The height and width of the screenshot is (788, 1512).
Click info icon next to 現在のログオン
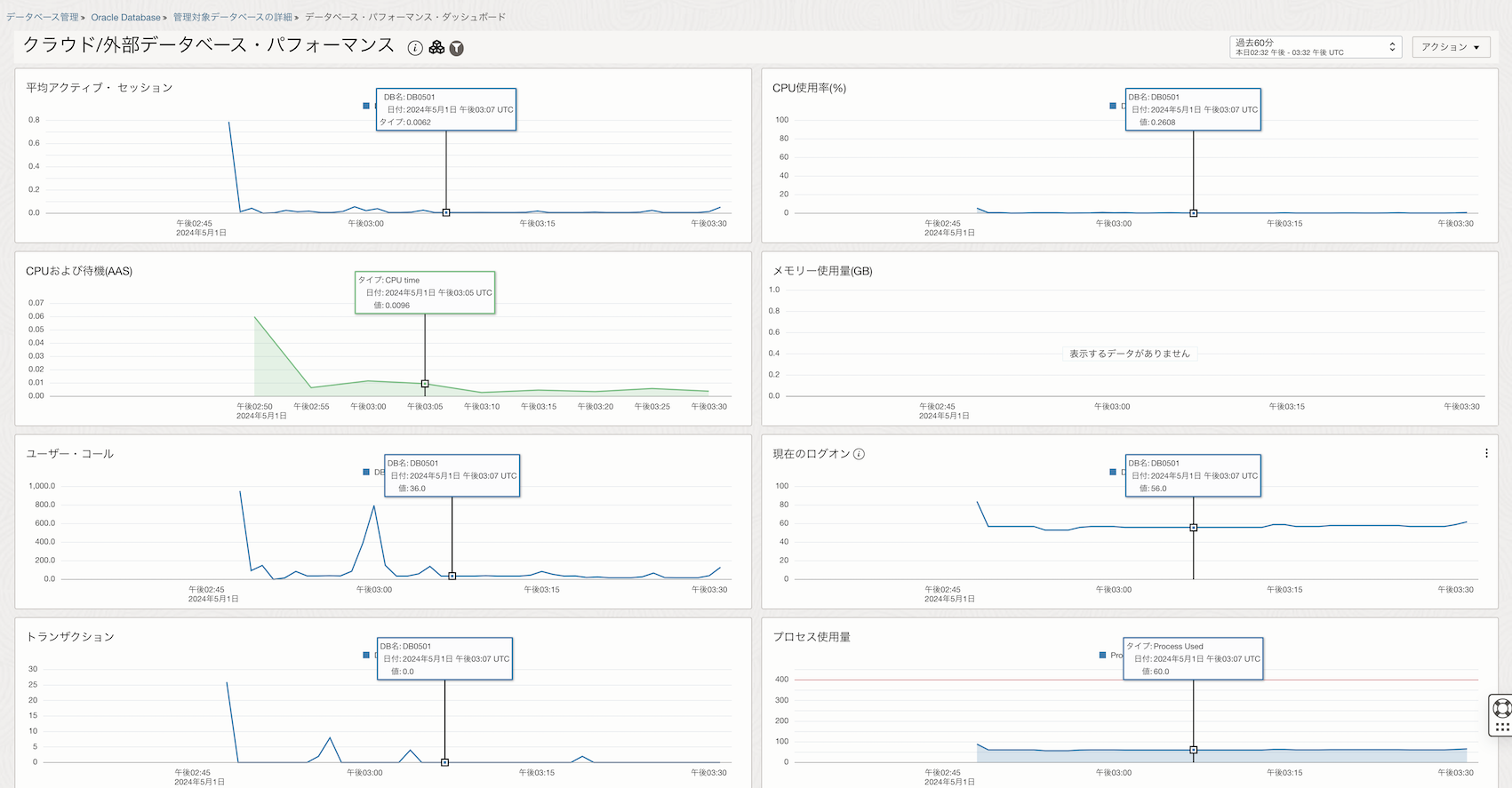coord(859,454)
